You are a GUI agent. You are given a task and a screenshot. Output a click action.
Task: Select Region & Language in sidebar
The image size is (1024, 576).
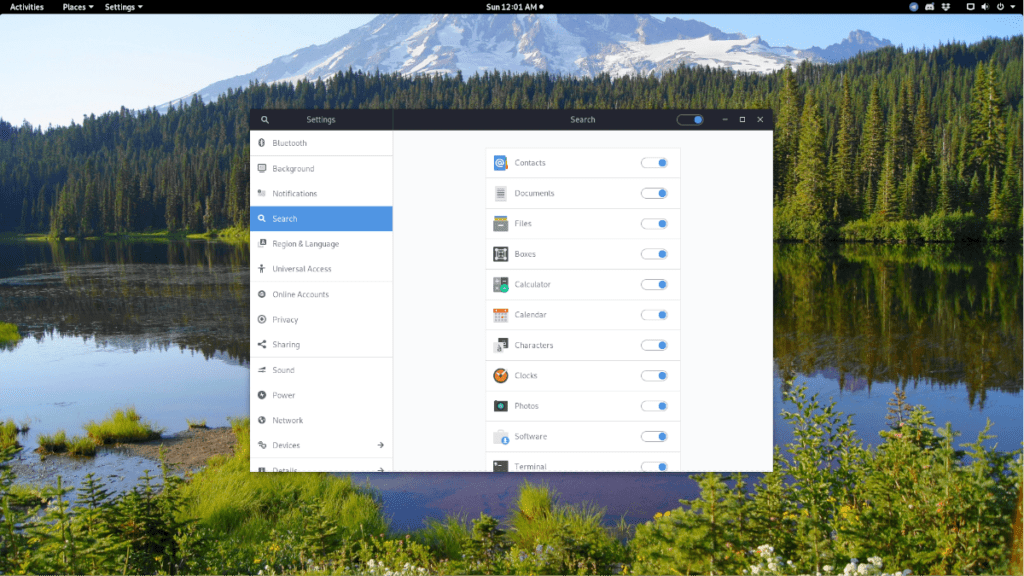pos(266,243)
